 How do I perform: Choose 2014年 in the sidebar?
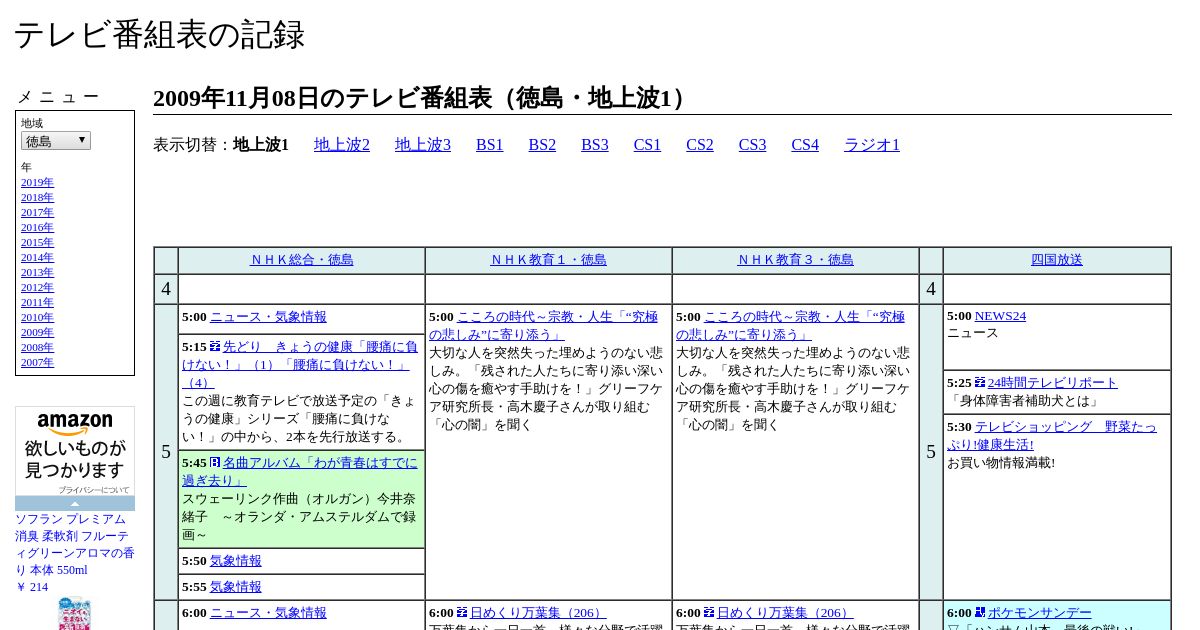(37, 257)
